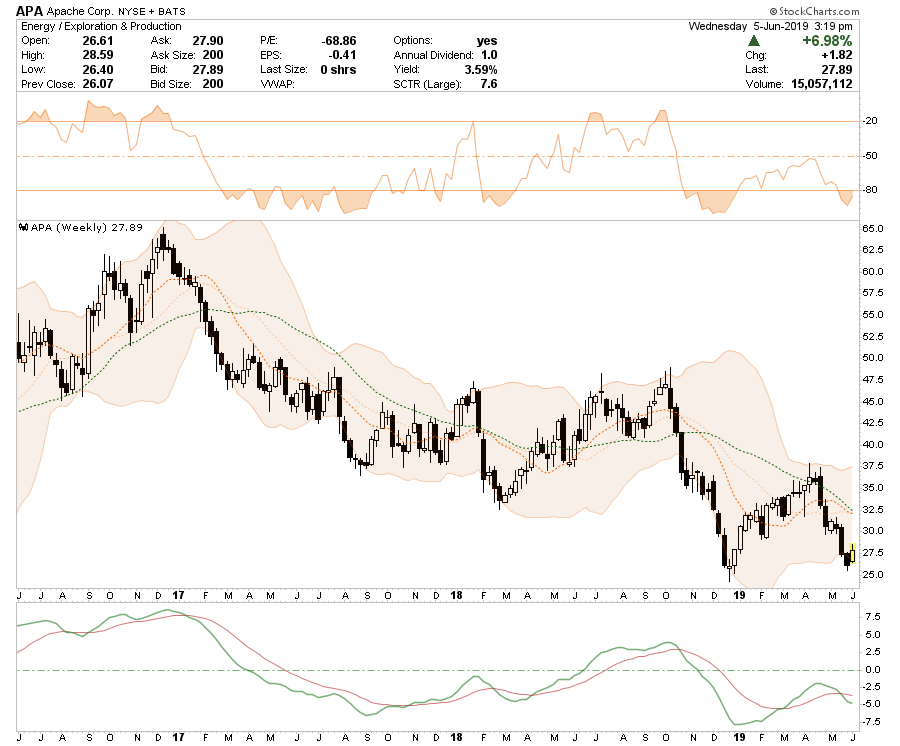Select the 65.0 price axis label

[872, 228]
